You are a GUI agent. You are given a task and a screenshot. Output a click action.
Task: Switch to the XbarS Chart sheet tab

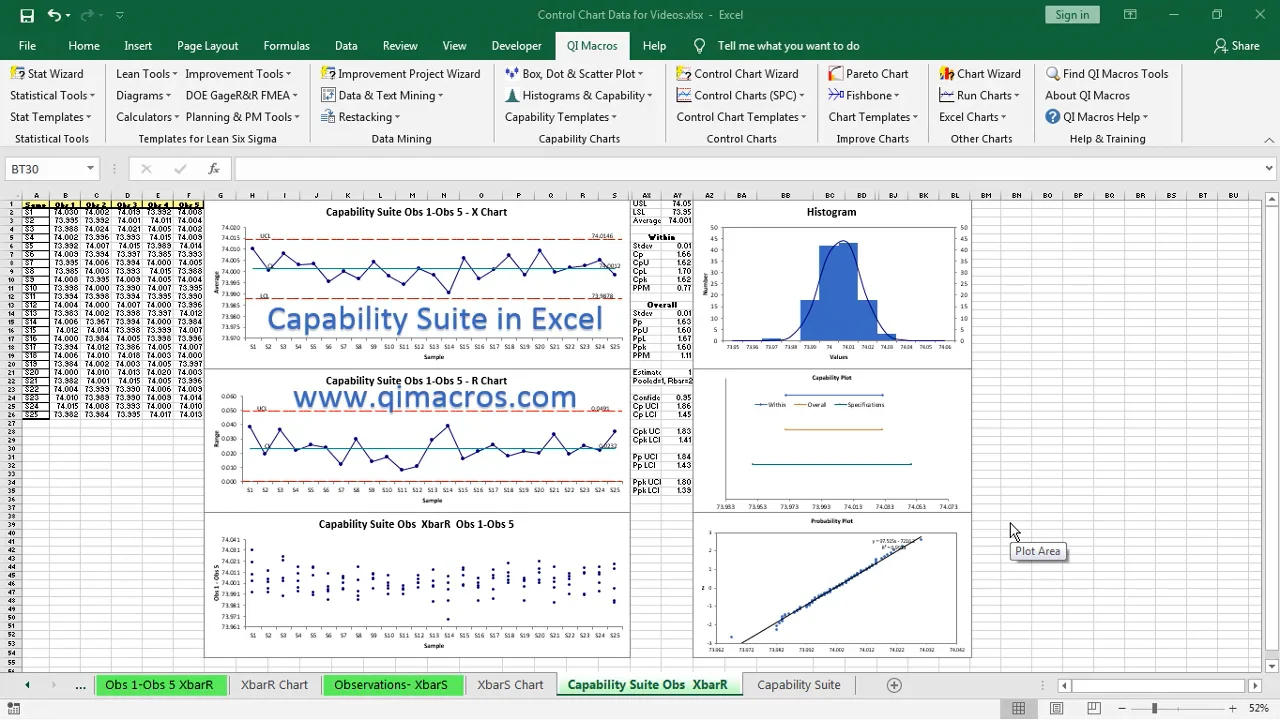pyautogui.click(x=510, y=685)
